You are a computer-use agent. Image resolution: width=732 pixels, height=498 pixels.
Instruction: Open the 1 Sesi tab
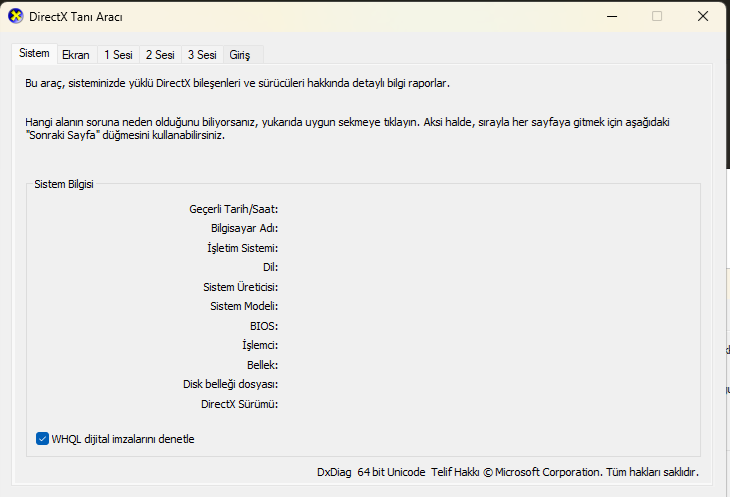pos(118,55)
